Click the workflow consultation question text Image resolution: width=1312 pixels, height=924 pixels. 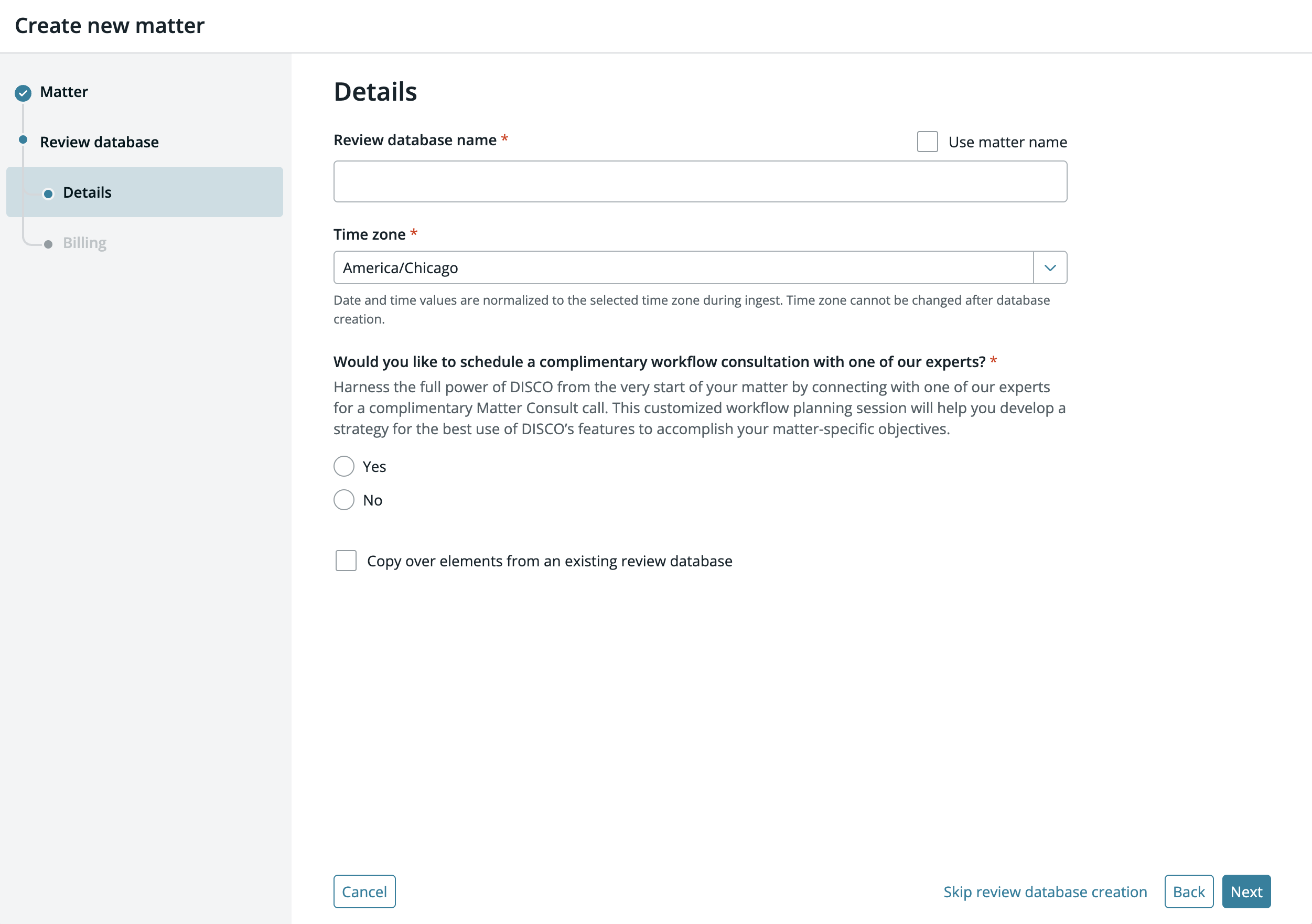[x=660, y=362]
